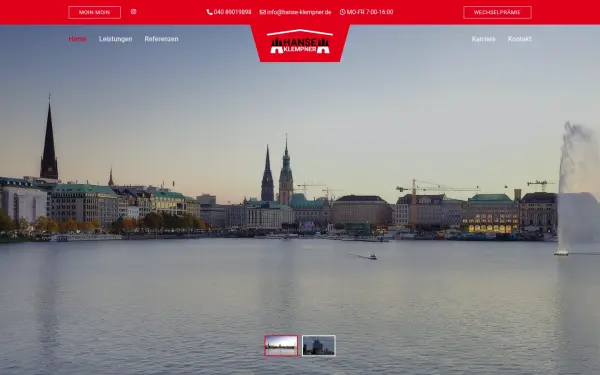The width and height of the screenshot is (600, 375).
Task: Click the clock icon for opening hours
Action: coord(342,12)
